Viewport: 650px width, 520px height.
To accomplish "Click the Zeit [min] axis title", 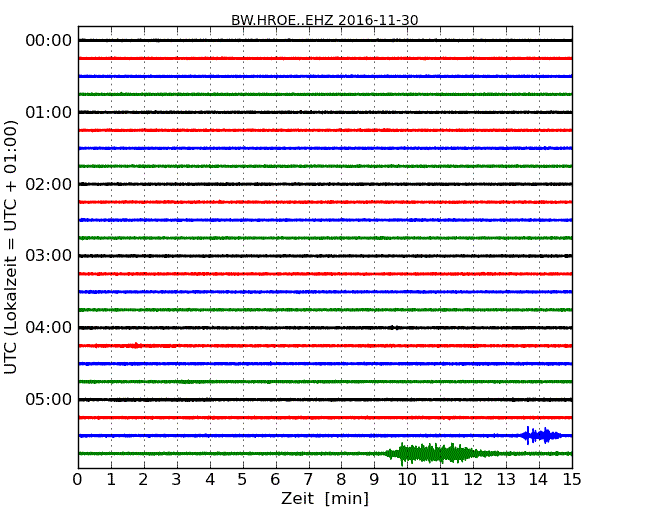I will (325, 498).
